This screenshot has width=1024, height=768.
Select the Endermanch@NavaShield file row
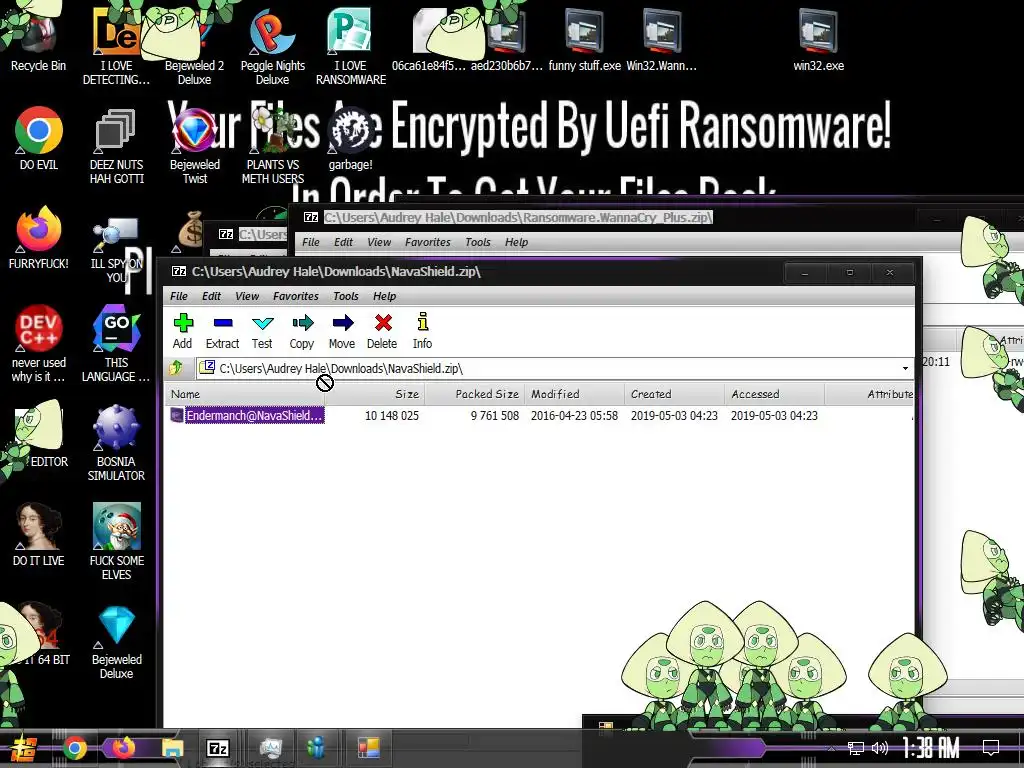tap(539, 415)
